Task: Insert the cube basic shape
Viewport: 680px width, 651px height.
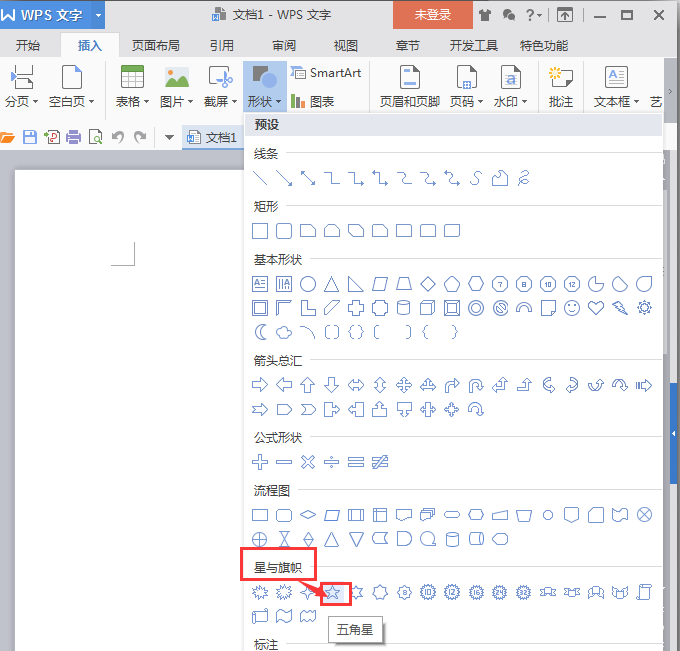Action: (428, 308)
